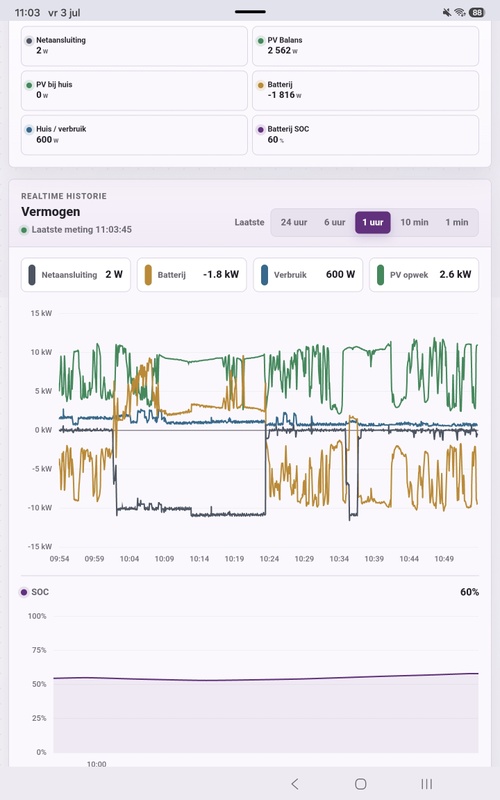Open the Batterij -1 816 W card

point(365,90)
